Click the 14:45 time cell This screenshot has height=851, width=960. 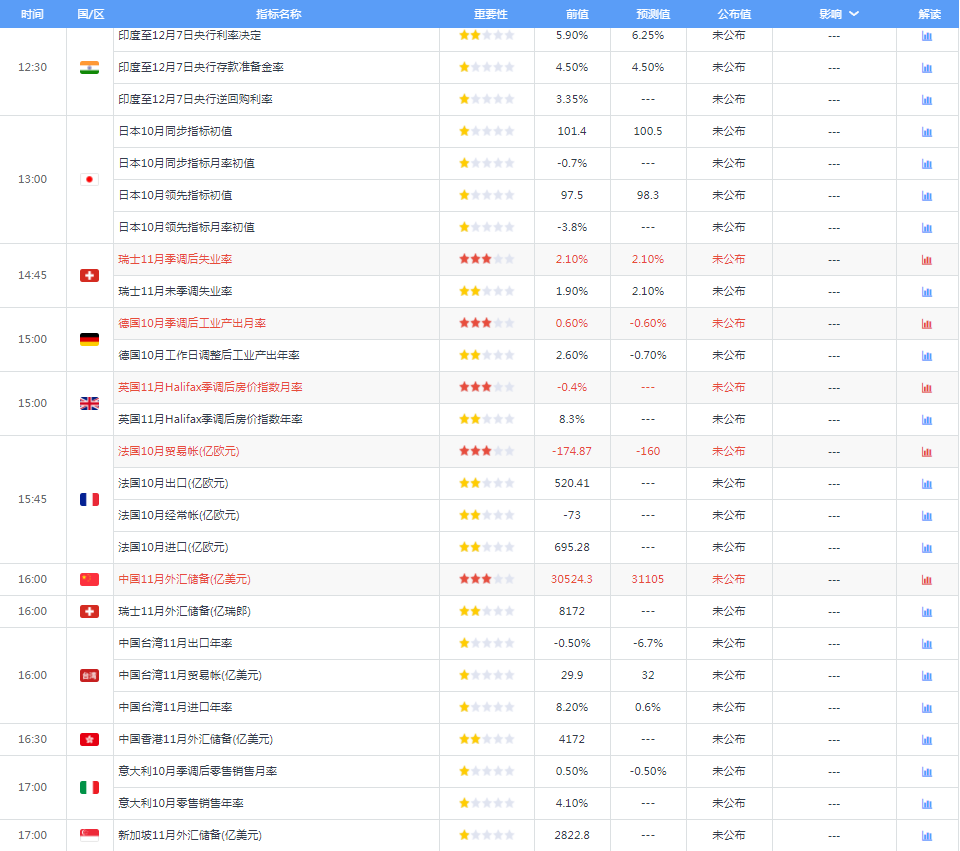[x=32, y=276]
